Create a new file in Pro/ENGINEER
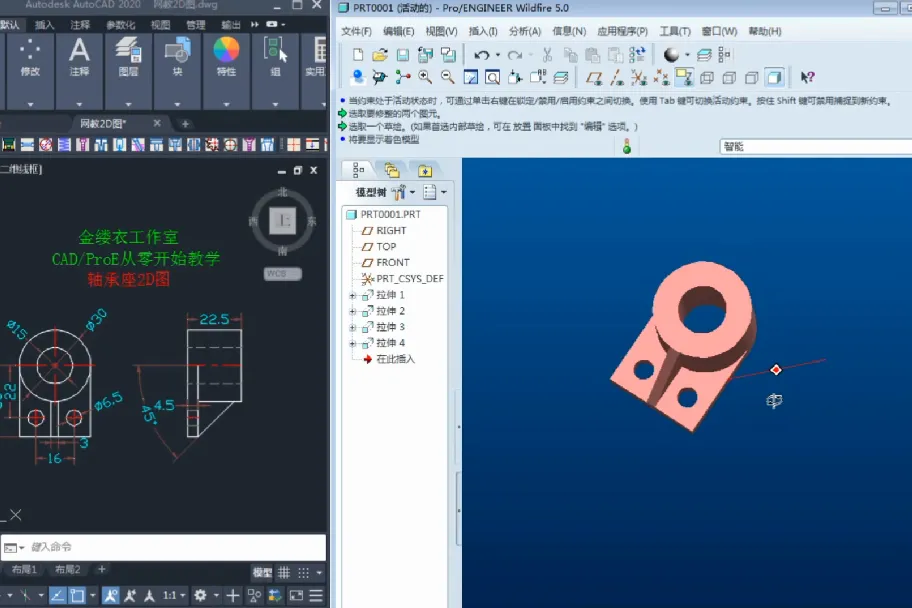 [358, 55]
